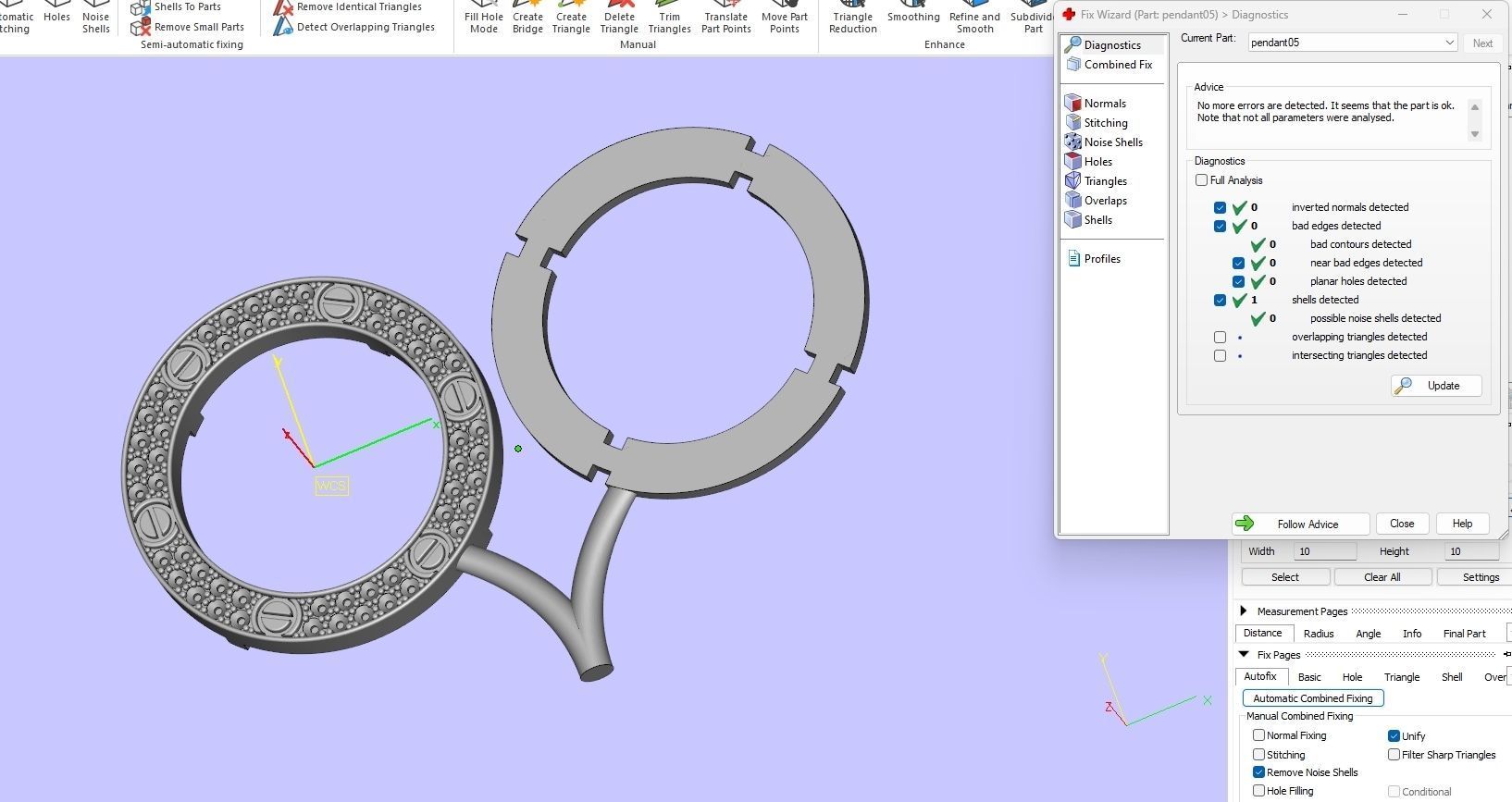
Task: Expand the Measurement Pages section
Action: [x=1244, y=611]
